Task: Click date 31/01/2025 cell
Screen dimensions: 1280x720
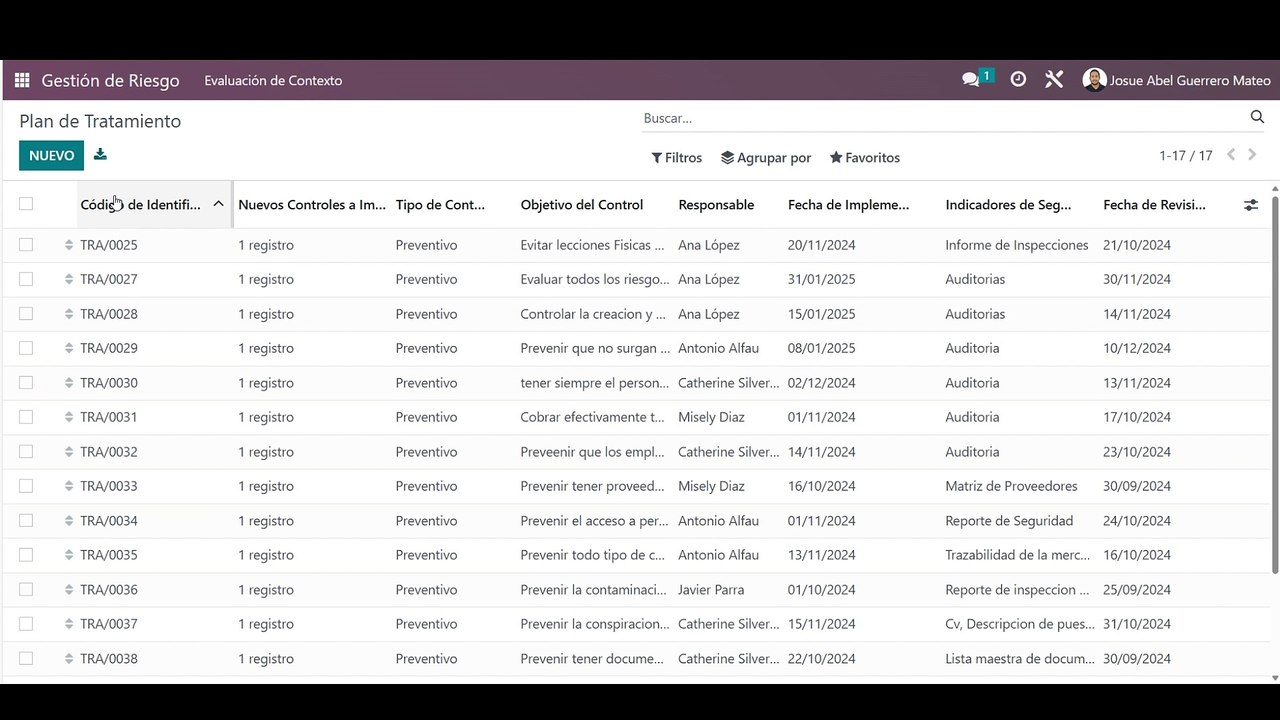Action: [x=822, y=279]
